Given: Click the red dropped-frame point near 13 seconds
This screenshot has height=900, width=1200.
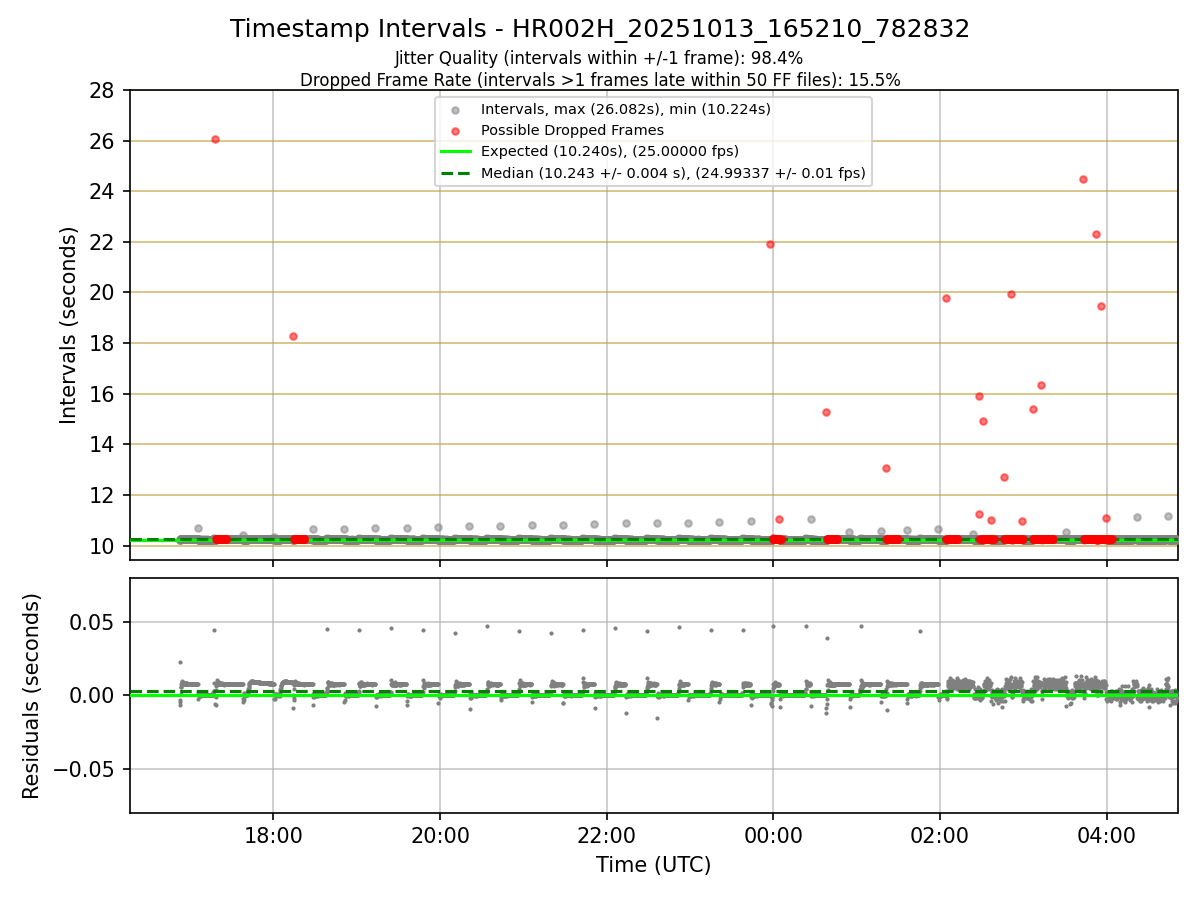Looking at the screenshot, I should tap(886, 468).
